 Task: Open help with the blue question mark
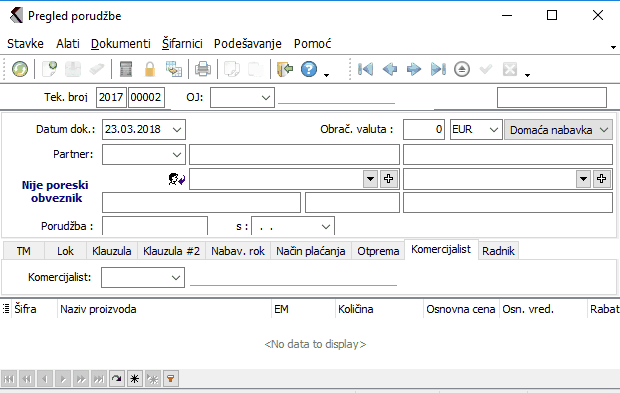pyautogui.click(x=309, y=69)
